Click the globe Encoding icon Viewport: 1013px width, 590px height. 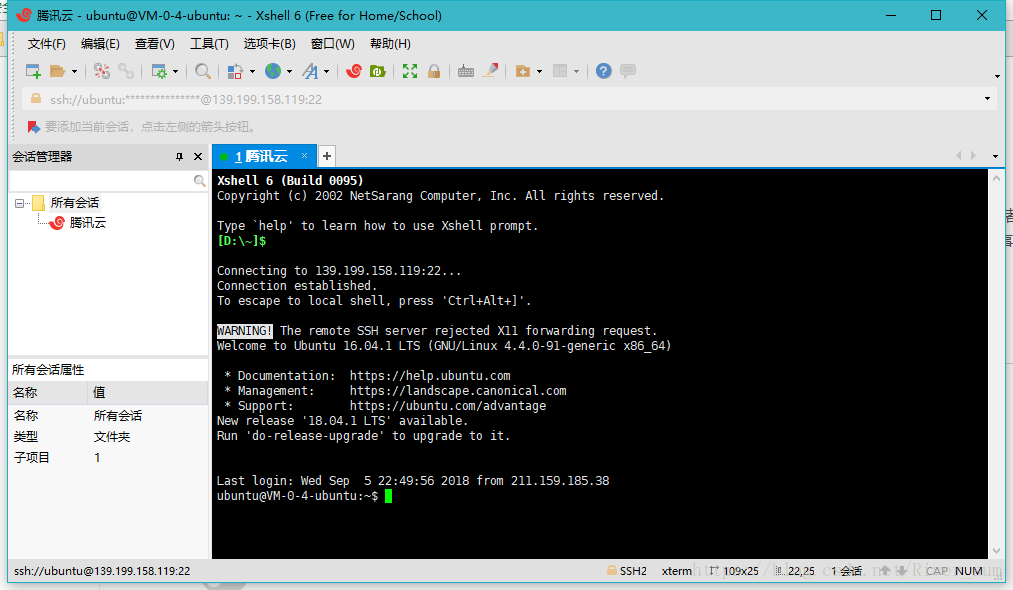coord(273,71)
